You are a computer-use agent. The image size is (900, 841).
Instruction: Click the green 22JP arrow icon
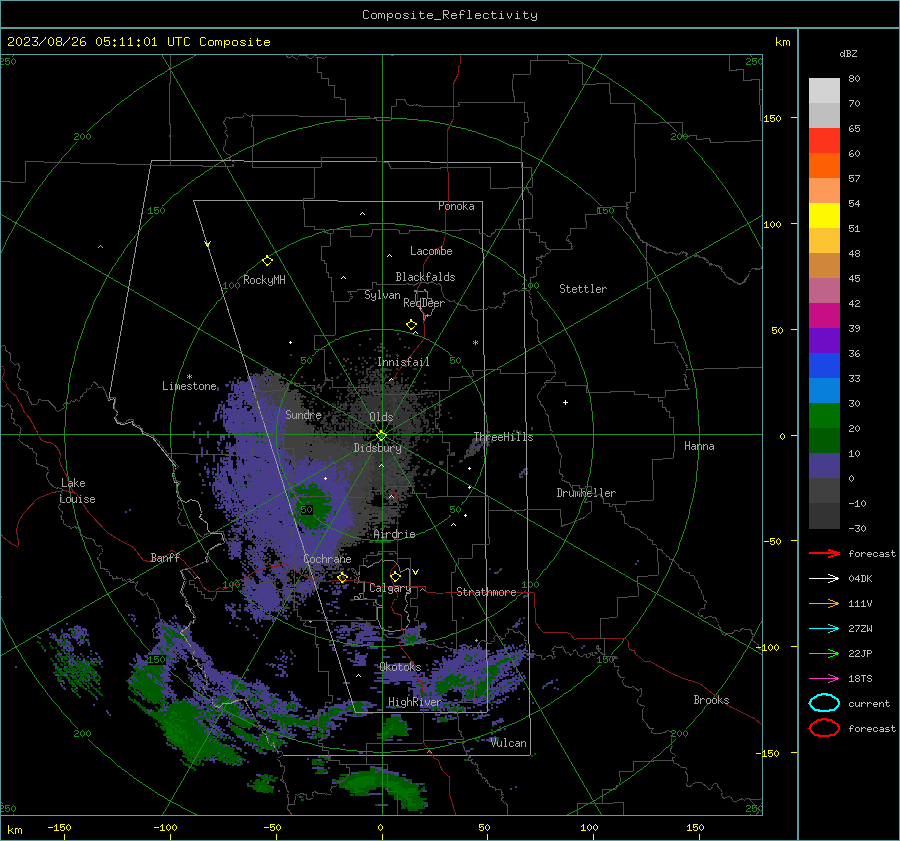click(x=824, y=653)
